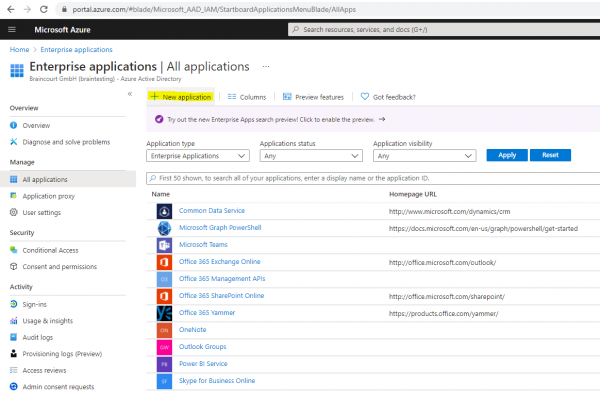Expand the Application visibility dropdown
Screen dimensions: 600x399
424,156
